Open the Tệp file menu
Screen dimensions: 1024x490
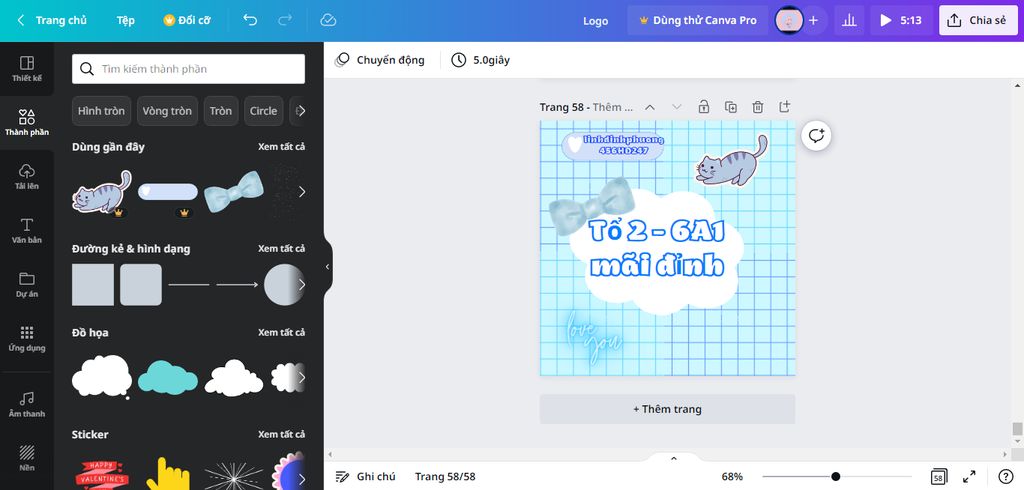tap(125, 20)
